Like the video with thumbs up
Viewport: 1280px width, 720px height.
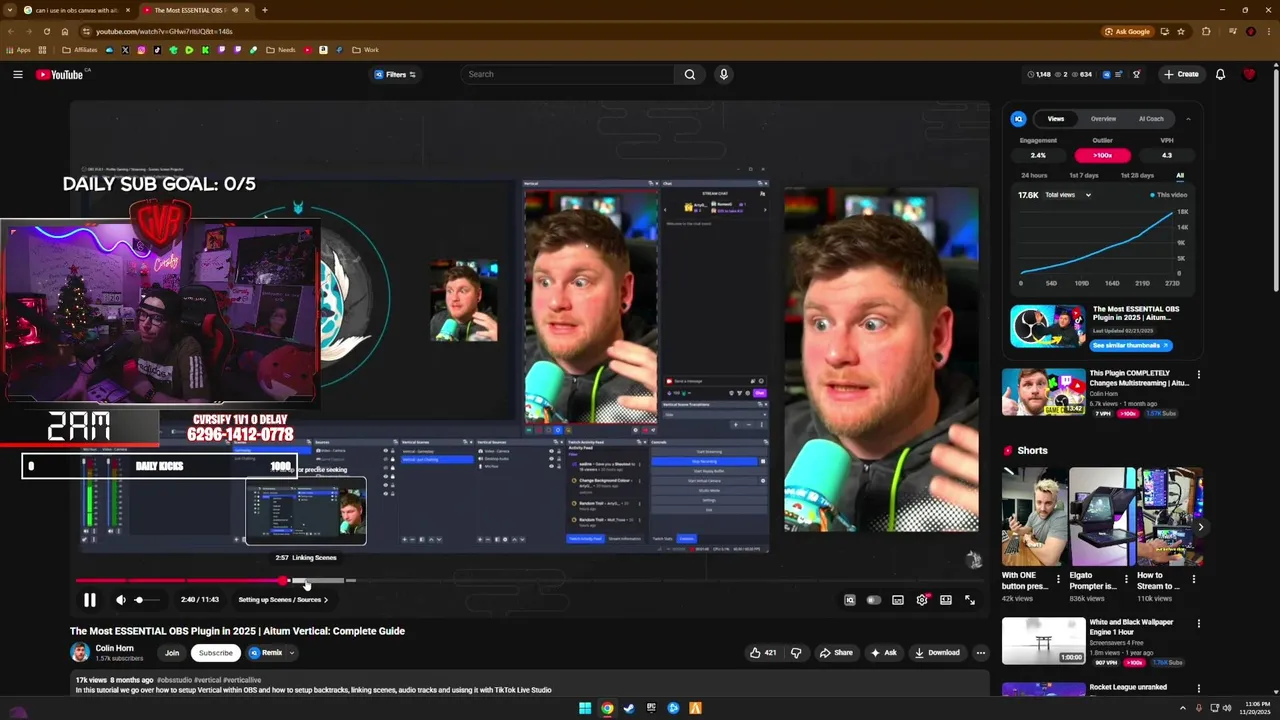[763, 653]
